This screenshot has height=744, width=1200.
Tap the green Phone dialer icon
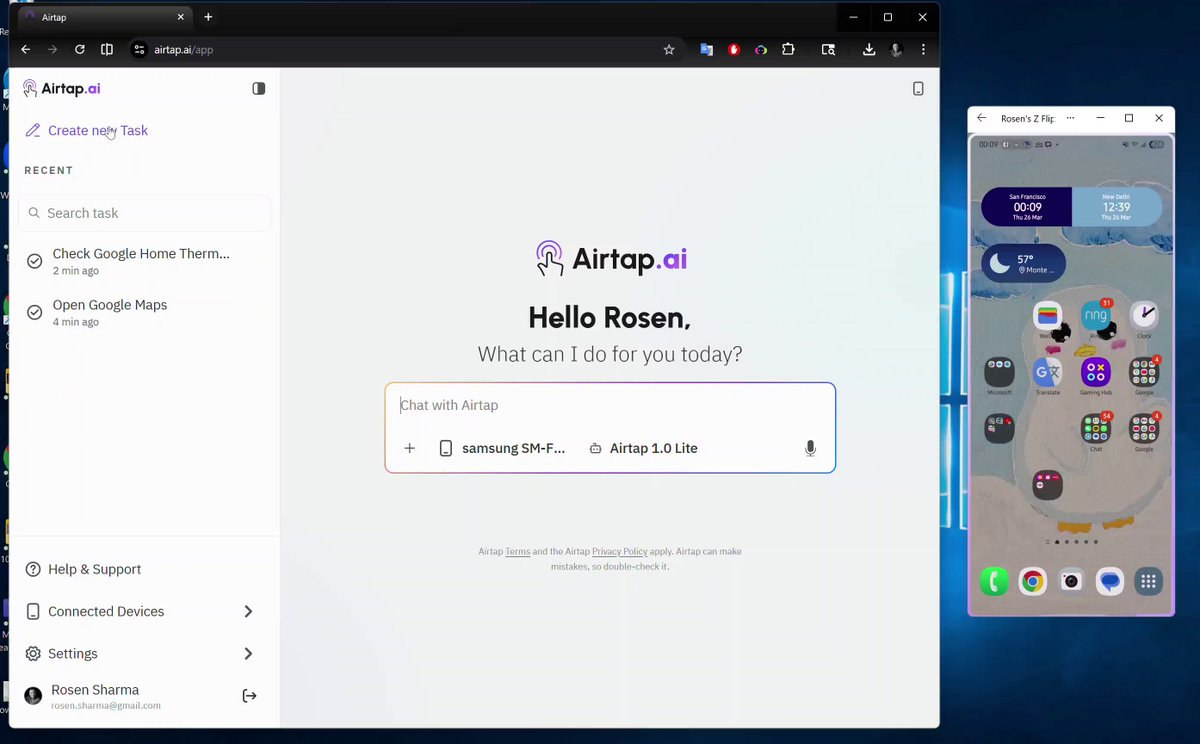(x=994, y=581)
